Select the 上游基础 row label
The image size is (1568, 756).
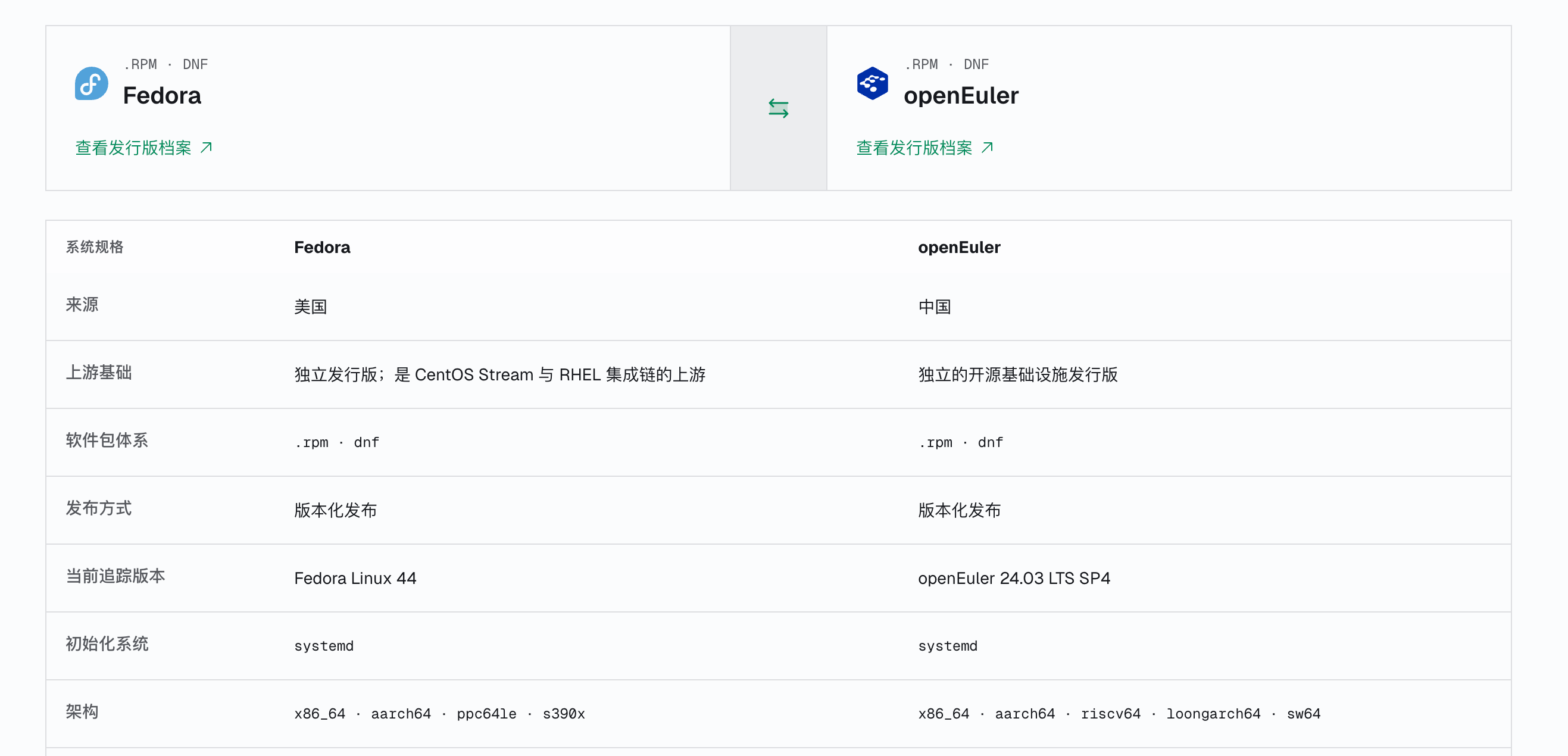(99, 373)
